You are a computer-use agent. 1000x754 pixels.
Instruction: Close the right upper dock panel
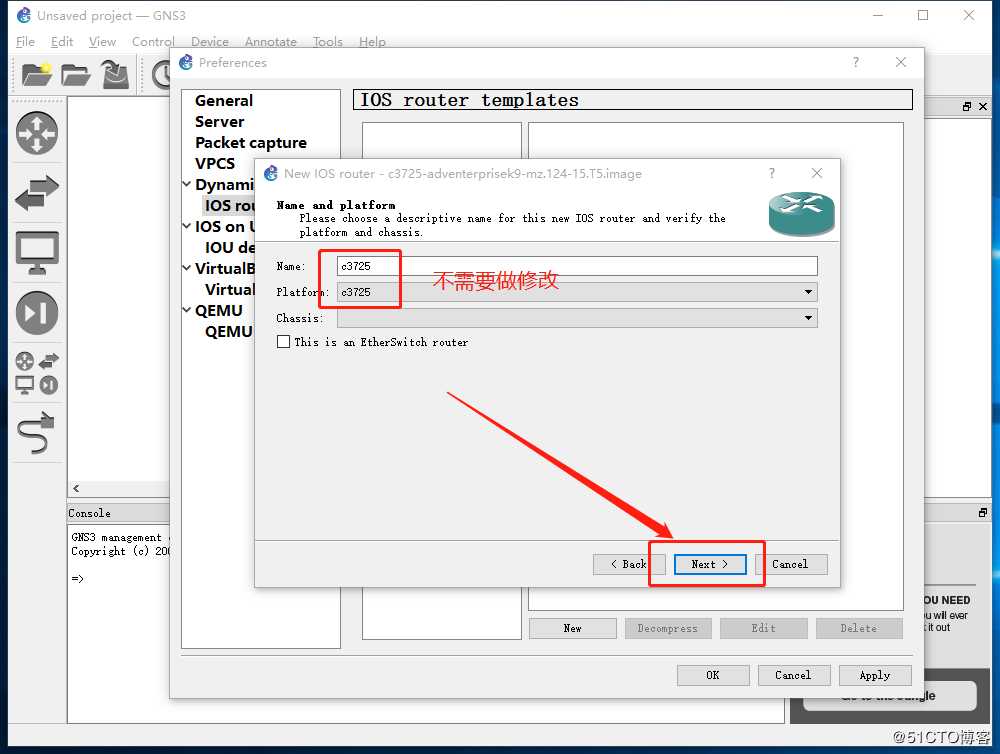(x=983, y=107)
